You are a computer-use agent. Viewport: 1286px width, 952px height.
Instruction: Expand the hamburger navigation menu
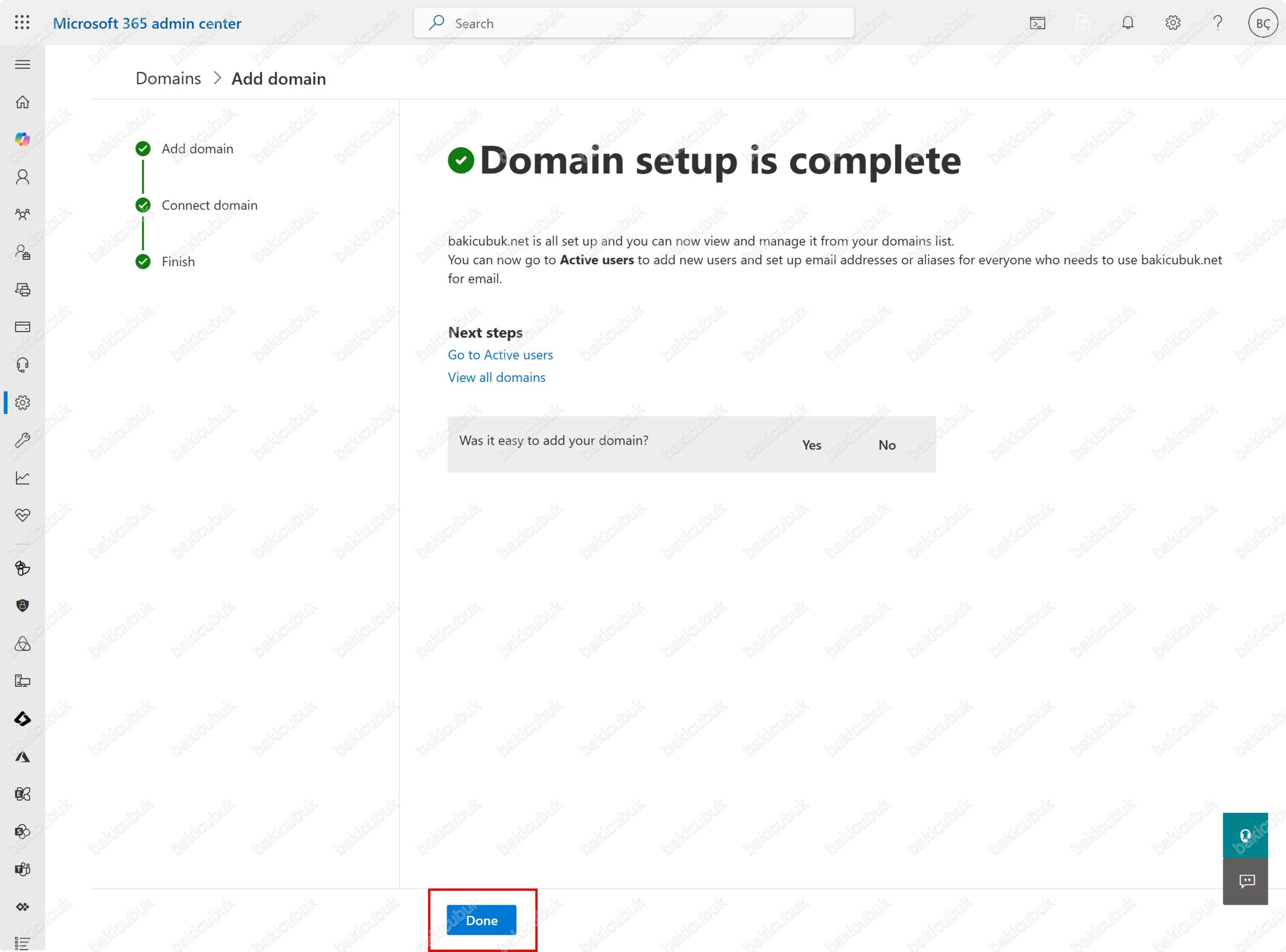point(23,64)
